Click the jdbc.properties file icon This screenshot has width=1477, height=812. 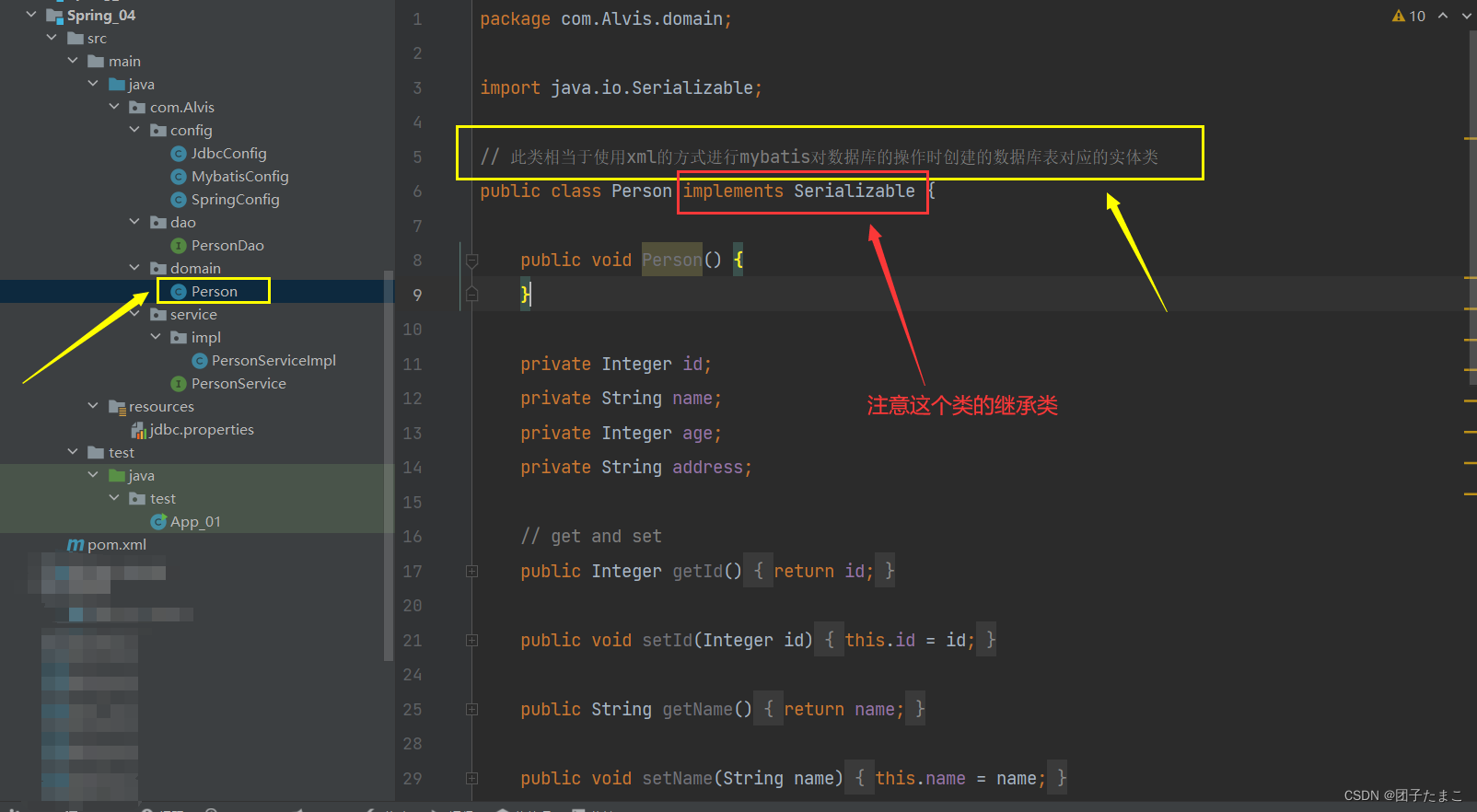click(138, 430)
